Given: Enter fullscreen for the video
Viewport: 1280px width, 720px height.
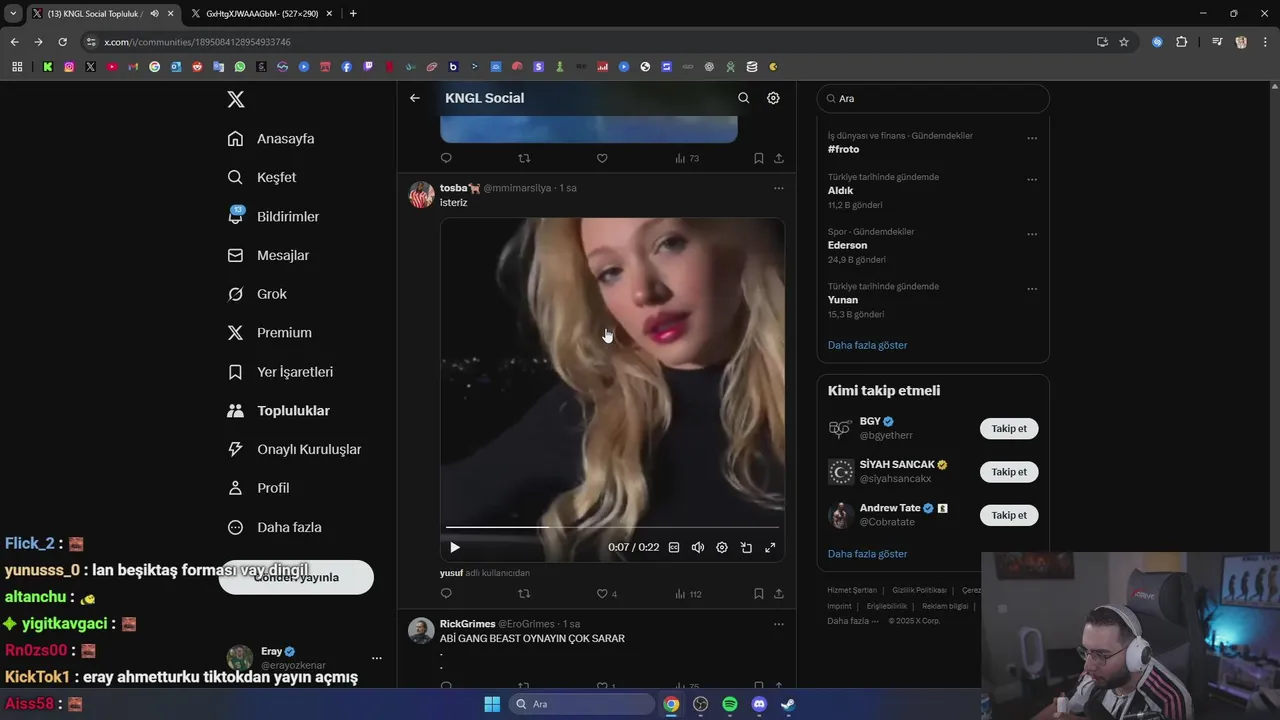Looking at the screenshot, I should (x=770, y=547).
